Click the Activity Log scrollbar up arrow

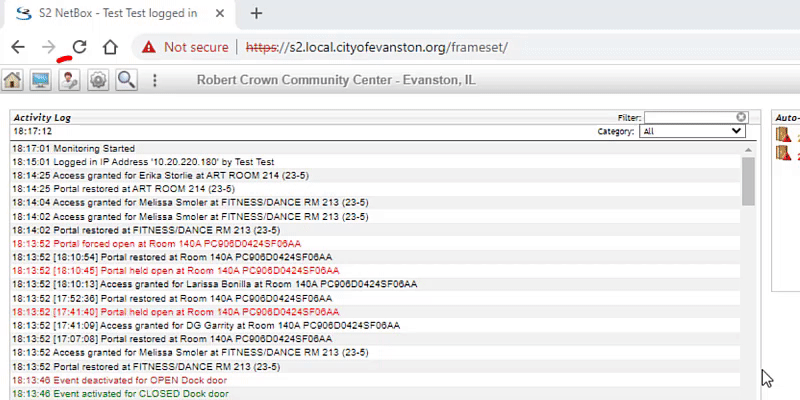point(748,149)
